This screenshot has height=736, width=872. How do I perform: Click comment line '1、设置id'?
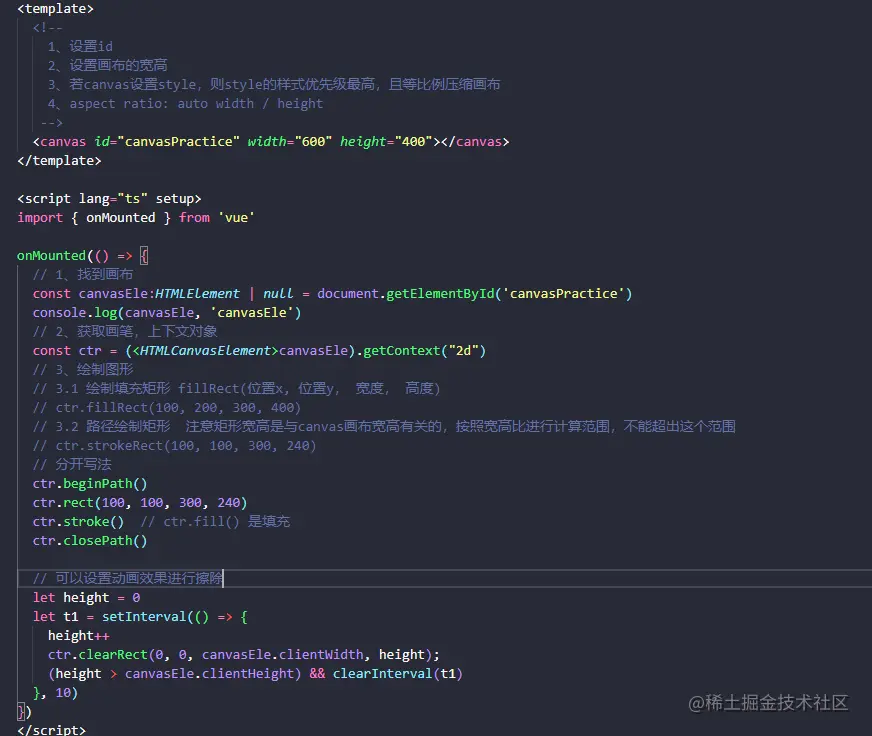(80, 46)
